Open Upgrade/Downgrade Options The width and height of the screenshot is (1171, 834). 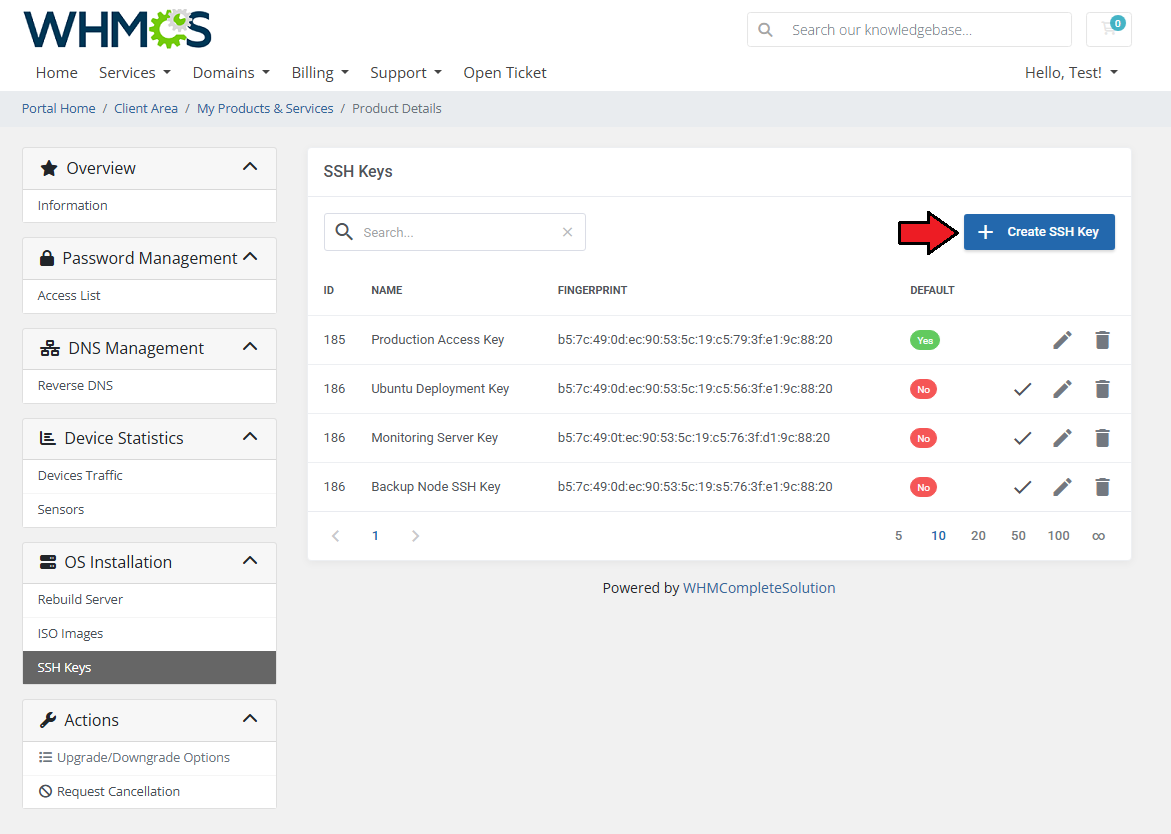(149, 758)
